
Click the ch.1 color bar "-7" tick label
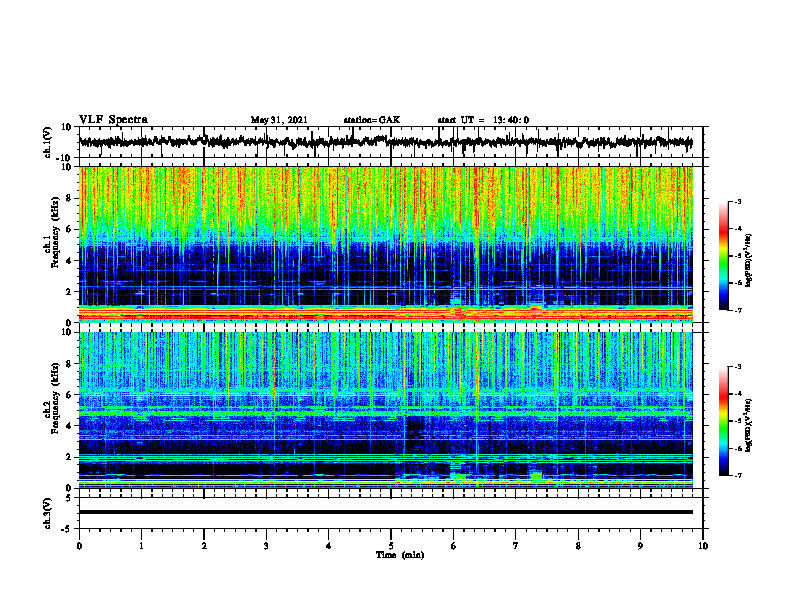(x=738, y=310)
